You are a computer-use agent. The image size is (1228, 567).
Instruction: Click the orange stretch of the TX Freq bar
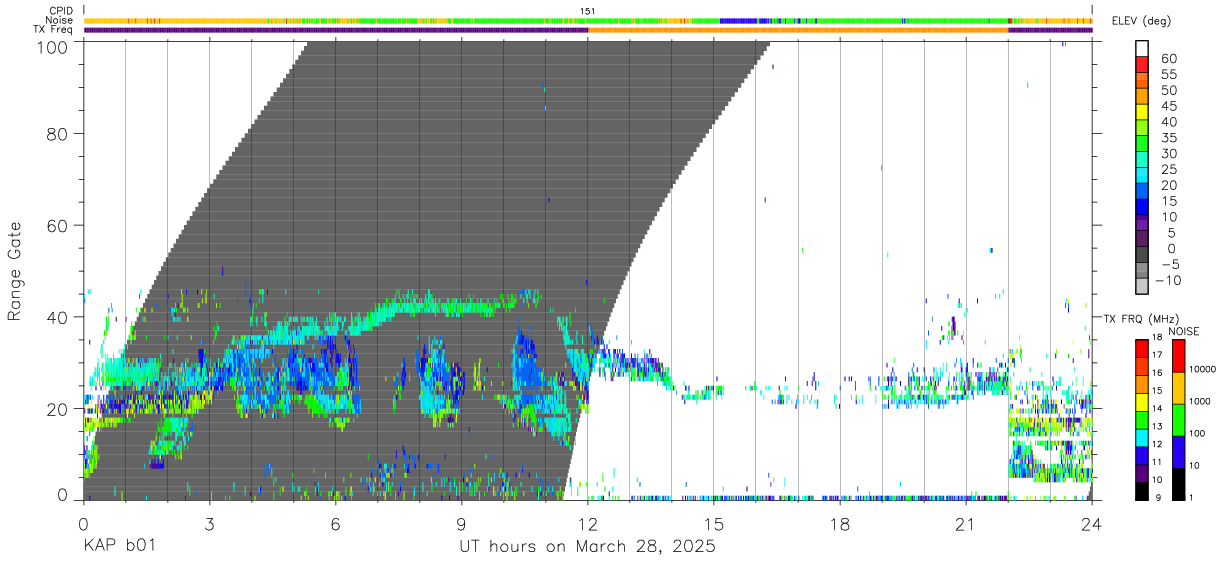pos(798,29)
